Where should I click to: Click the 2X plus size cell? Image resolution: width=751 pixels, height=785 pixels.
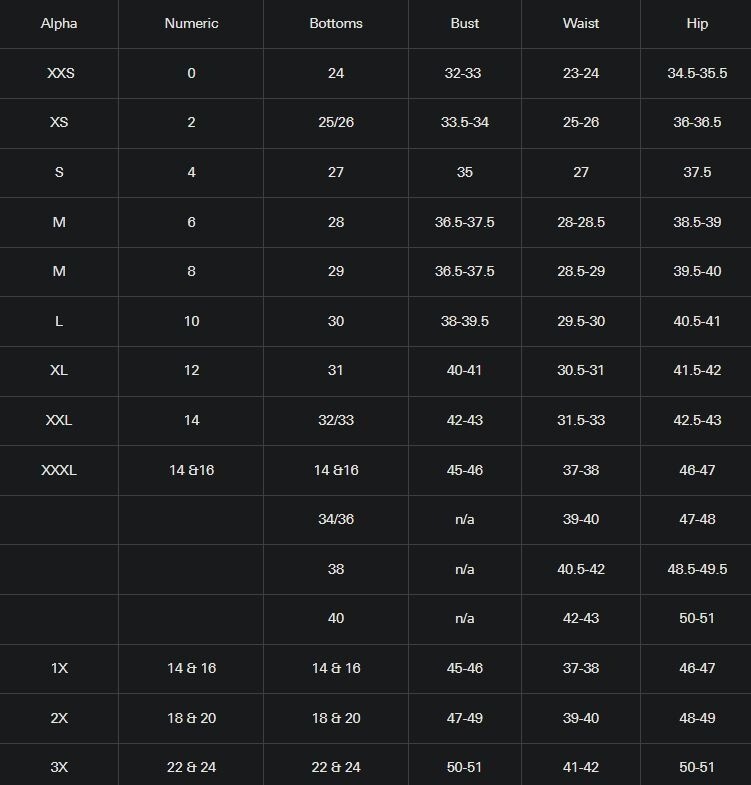[59, 718]
